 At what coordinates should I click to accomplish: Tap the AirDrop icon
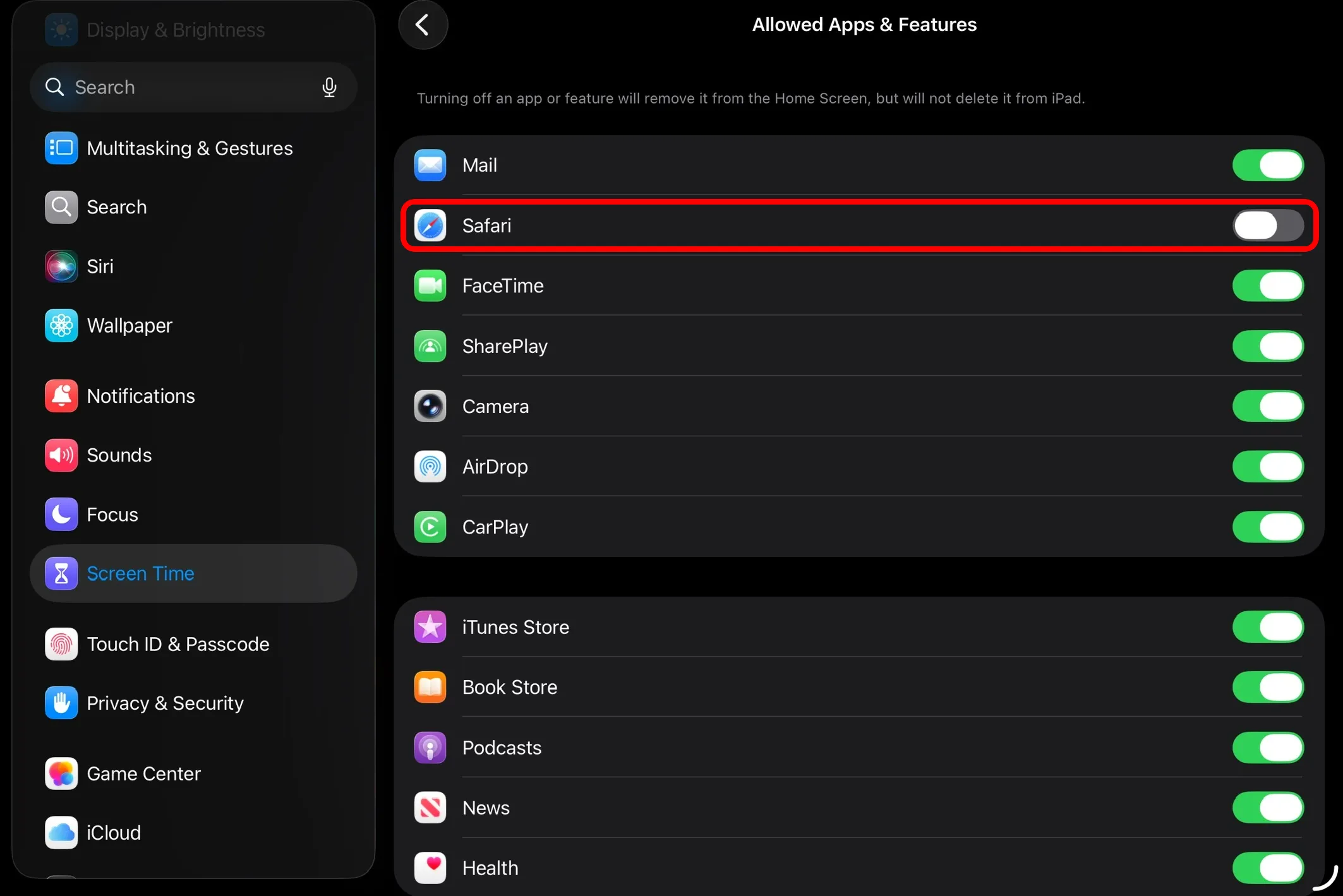point(430,467)
